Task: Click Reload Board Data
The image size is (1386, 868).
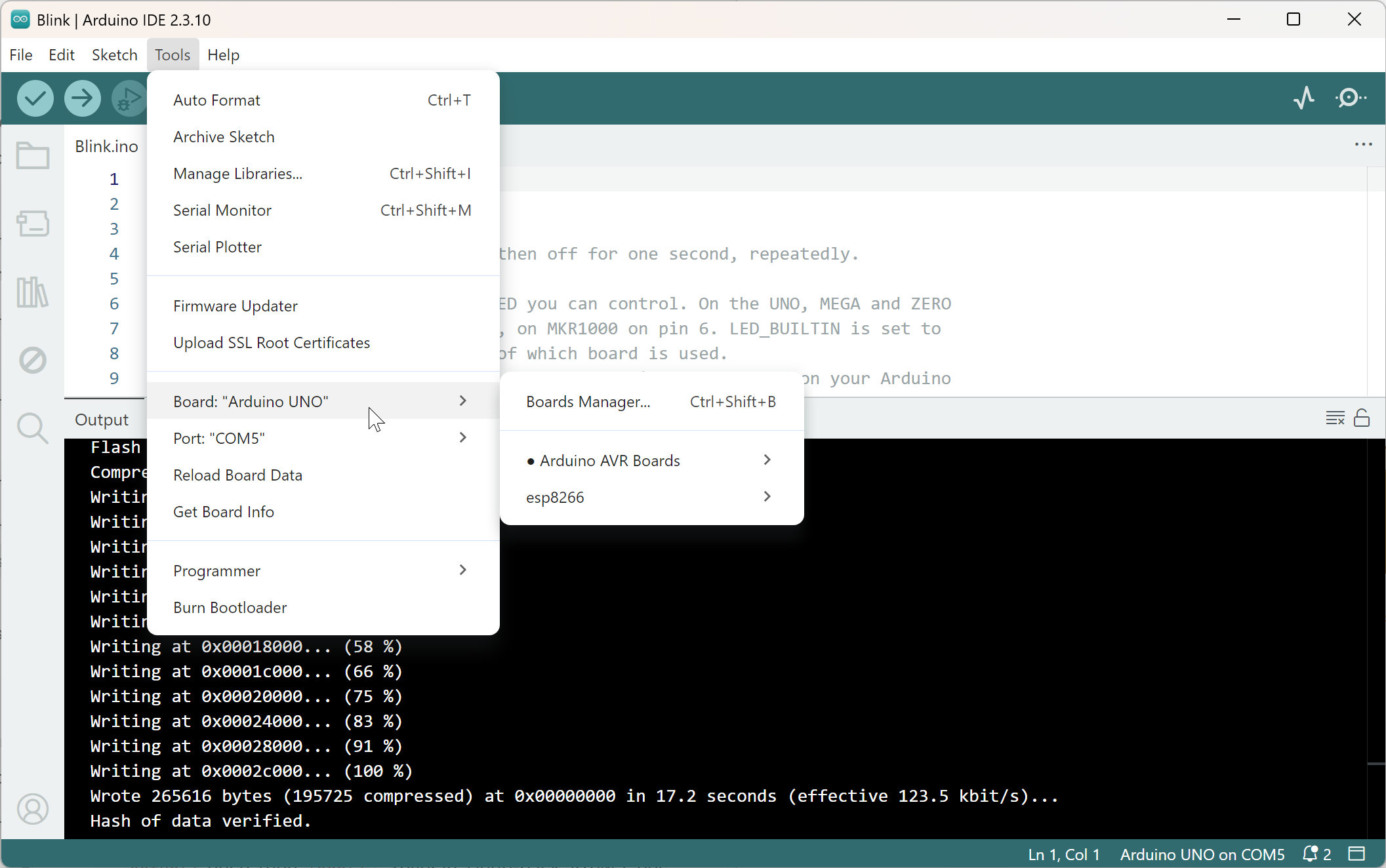Action: point(323,475)
